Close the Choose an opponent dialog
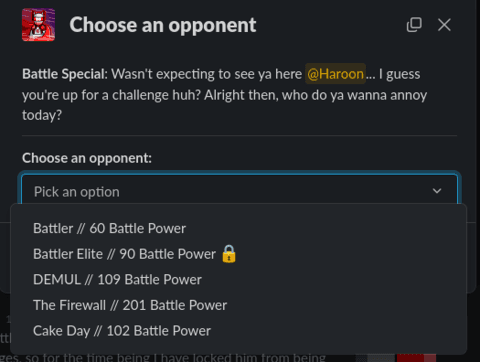 [444, 25]
